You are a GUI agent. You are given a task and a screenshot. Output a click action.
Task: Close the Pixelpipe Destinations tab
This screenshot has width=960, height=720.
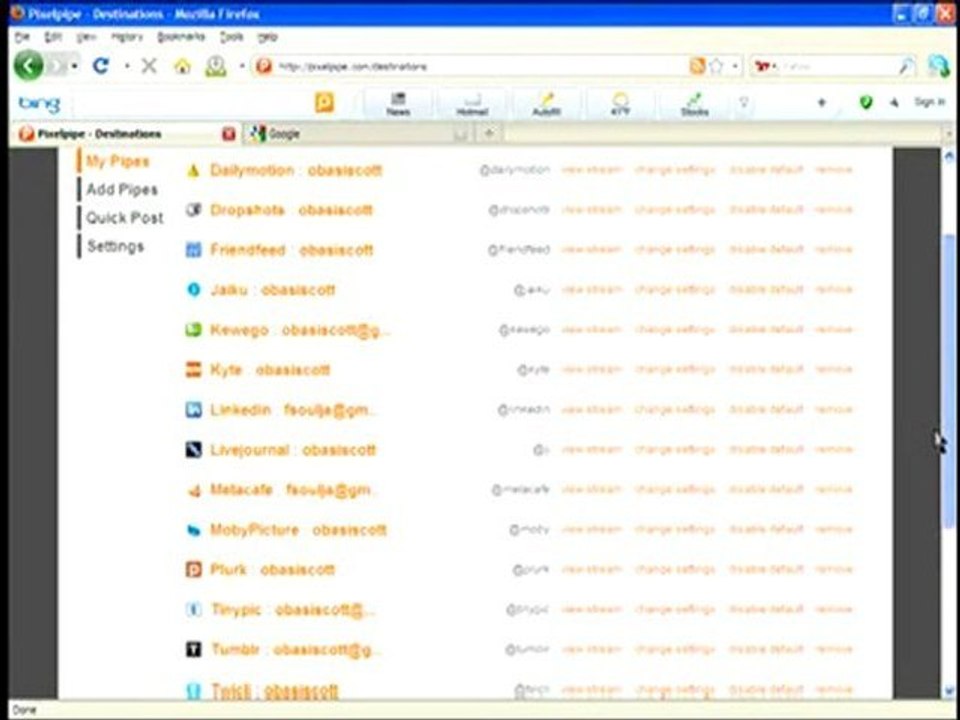pyautogui.click(x=228, y=133)
